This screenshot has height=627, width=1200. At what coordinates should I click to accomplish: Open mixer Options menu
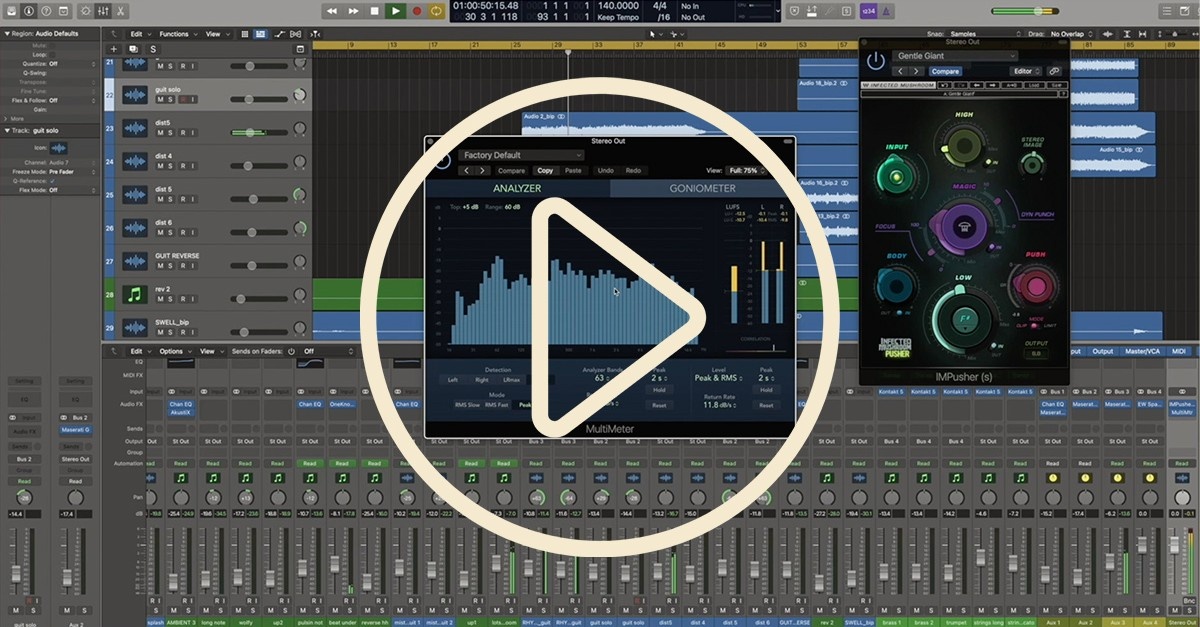[x=175, y=351]
